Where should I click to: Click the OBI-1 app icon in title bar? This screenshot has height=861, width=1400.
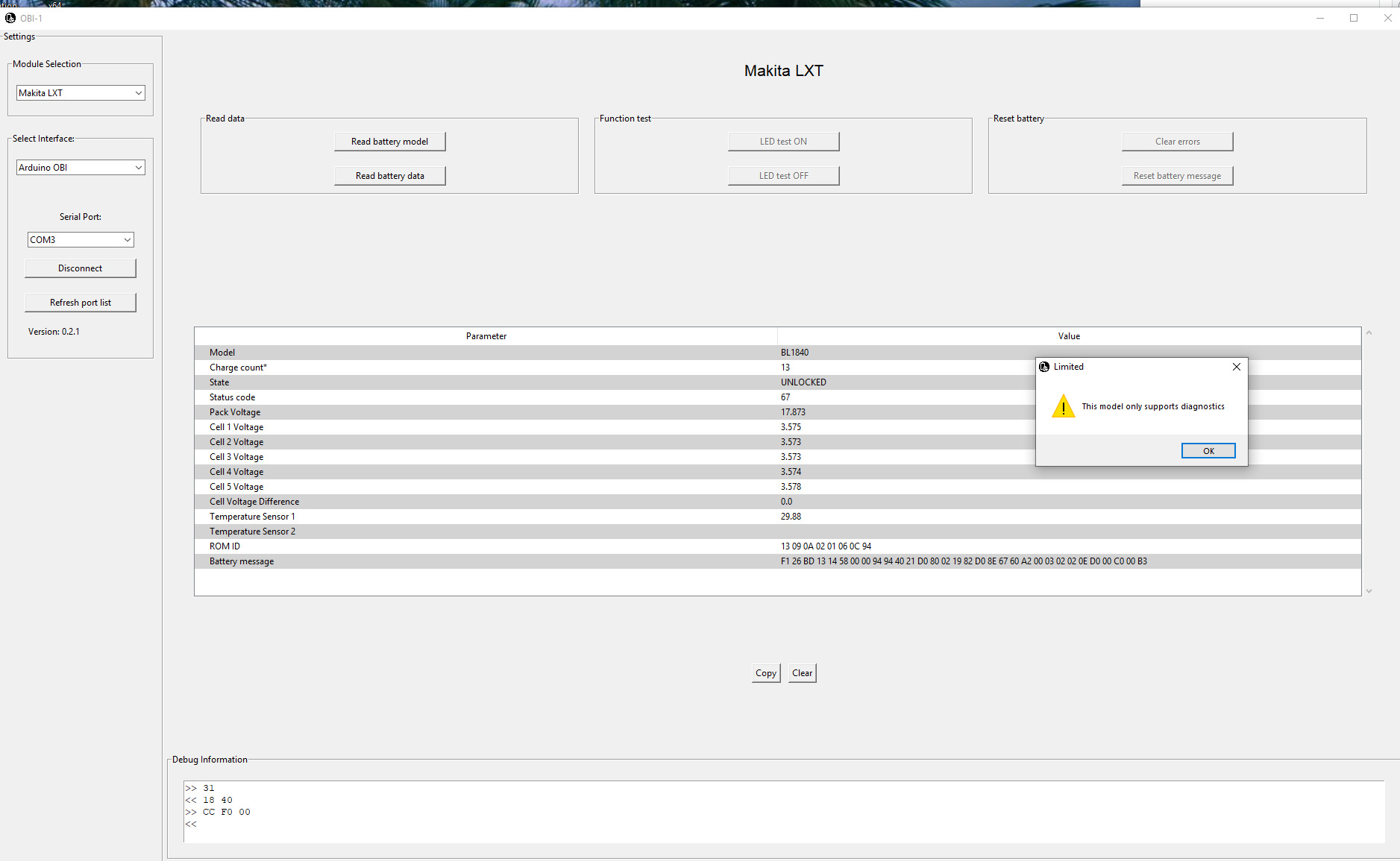(10, 18)
